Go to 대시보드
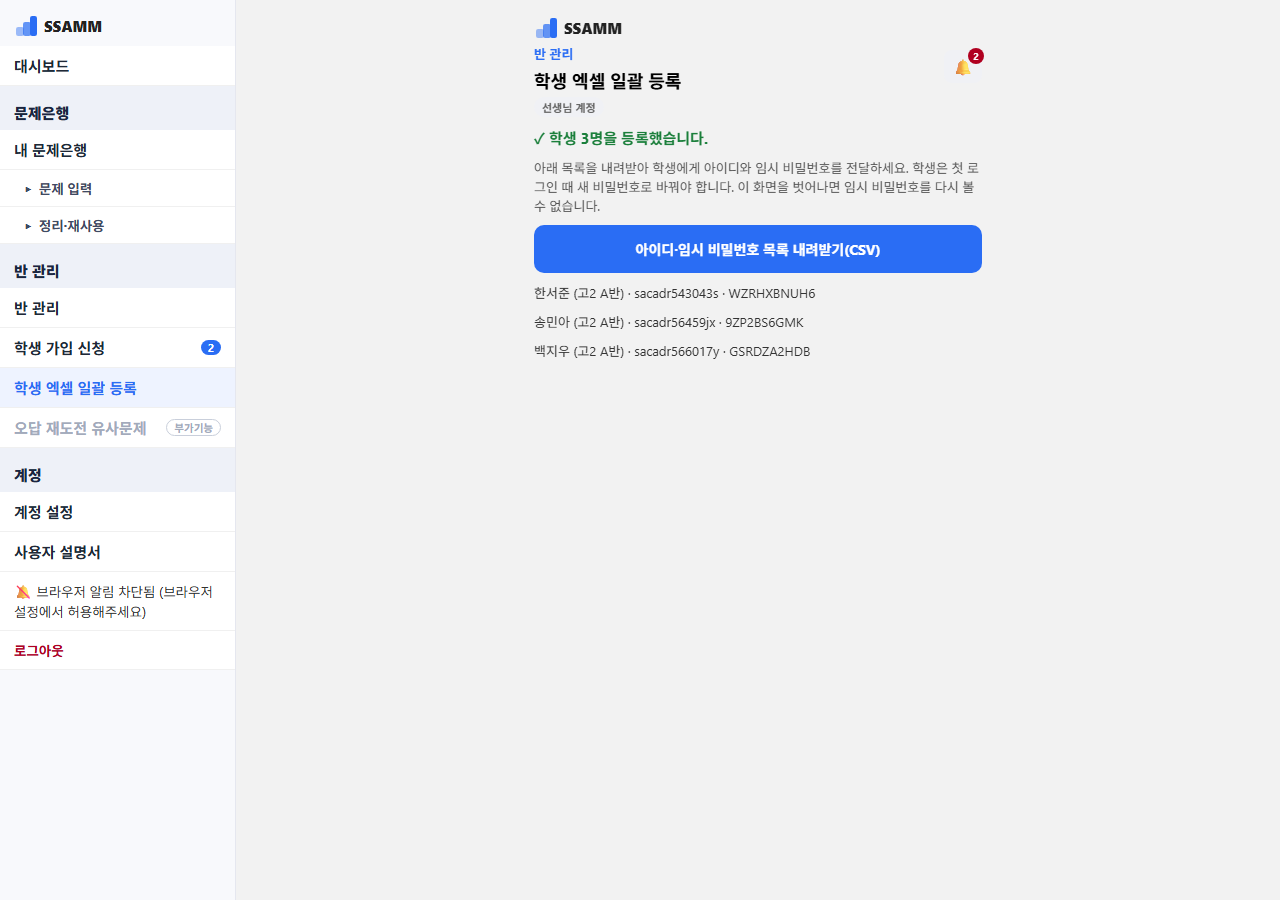Screen dimensions: 1280x900 tap(117, 66)
